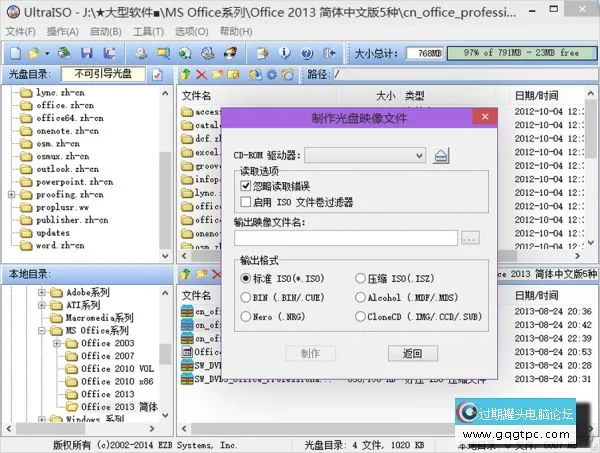
Task: Click the 输出映像文件名 input field
Action: (x=346, y=238)
